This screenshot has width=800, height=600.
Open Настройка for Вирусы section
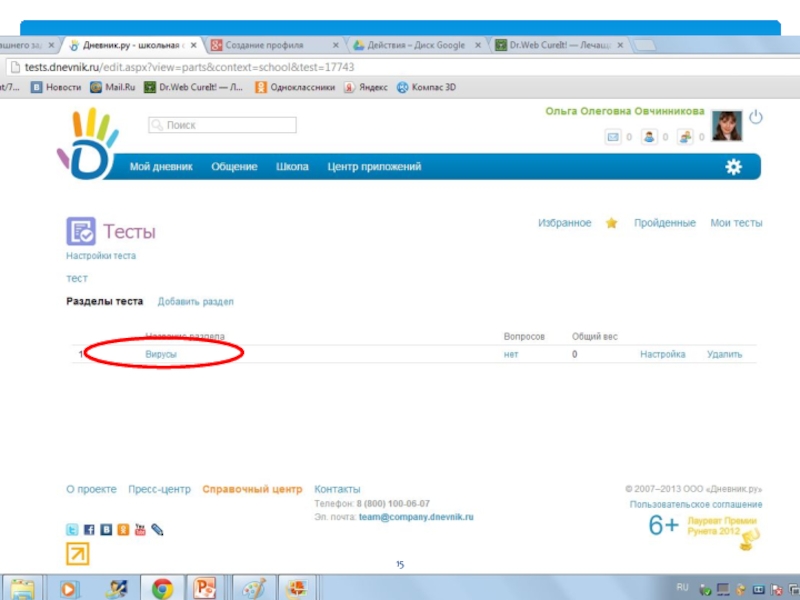(663, 354)
